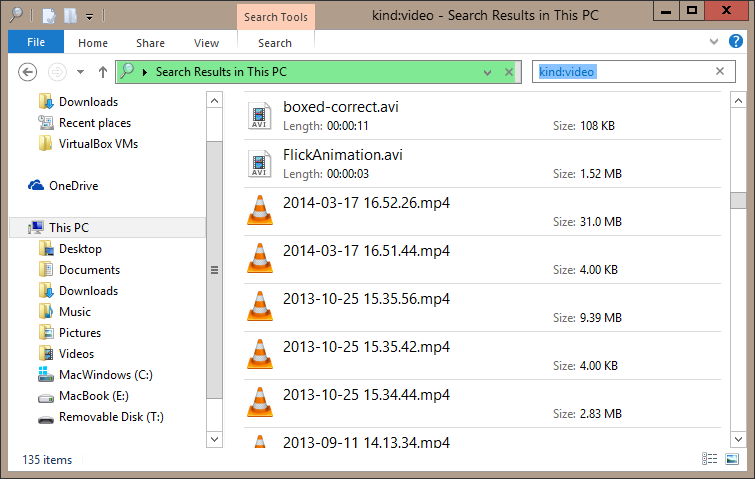This screenshot has height=479, width=755.
Task: Select 2013-10-25 15.35.42.mp4 file
Action: 482,356
